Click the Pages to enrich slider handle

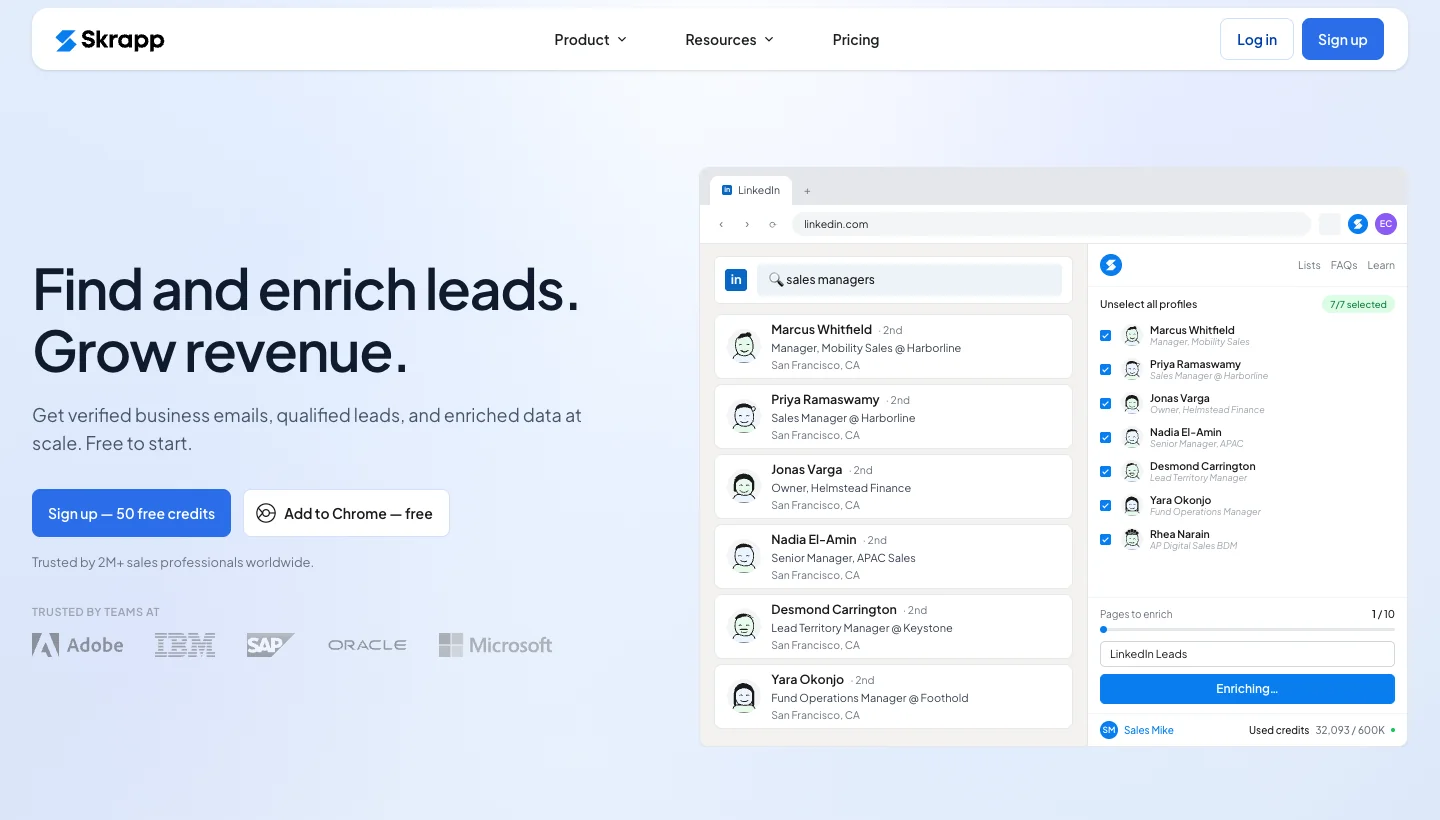pyautogui.click(x=1104, y=630)
